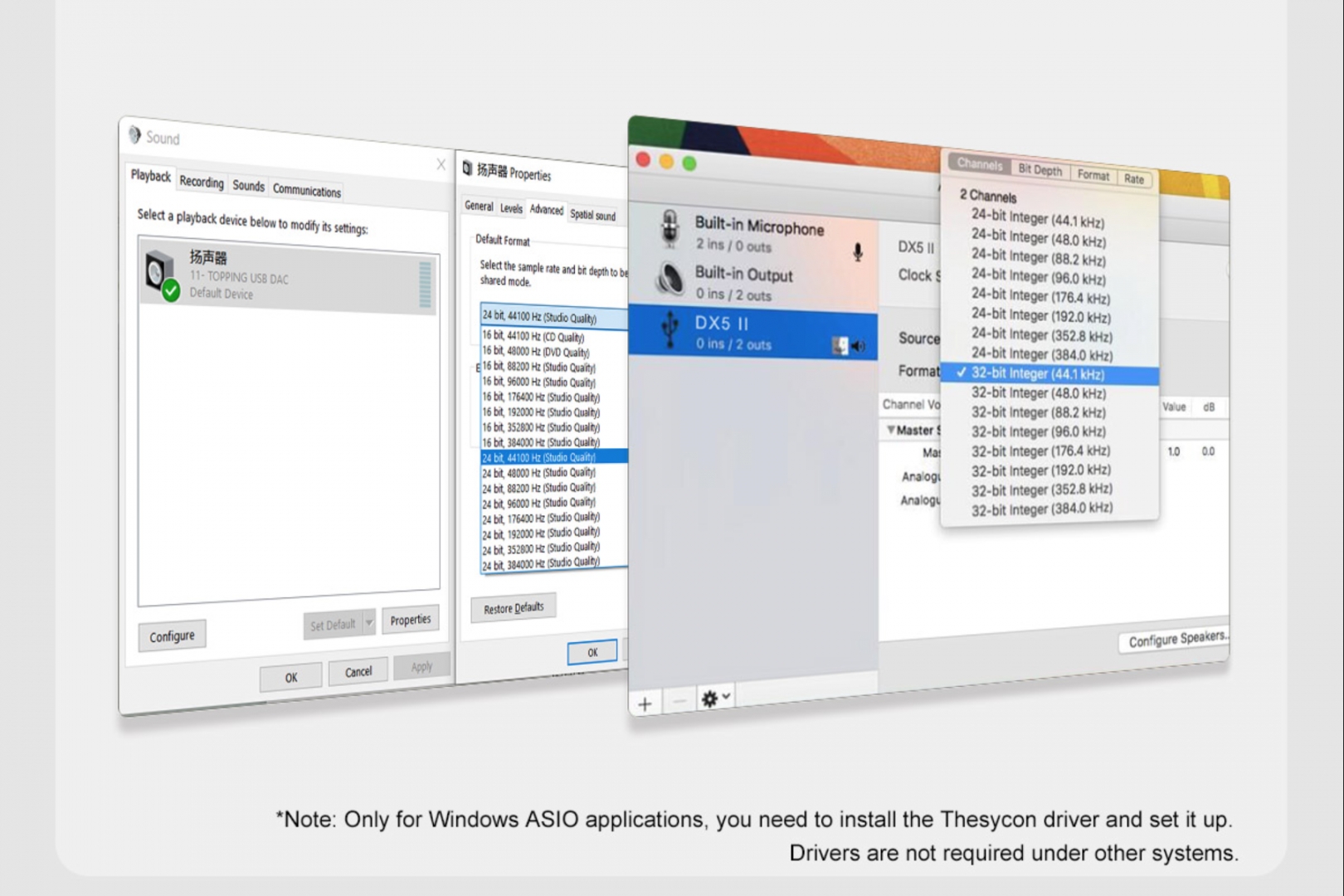Collapse the Master Stream disclosure triangle
The image size is (1344, 896).
[x=890, y=430]
